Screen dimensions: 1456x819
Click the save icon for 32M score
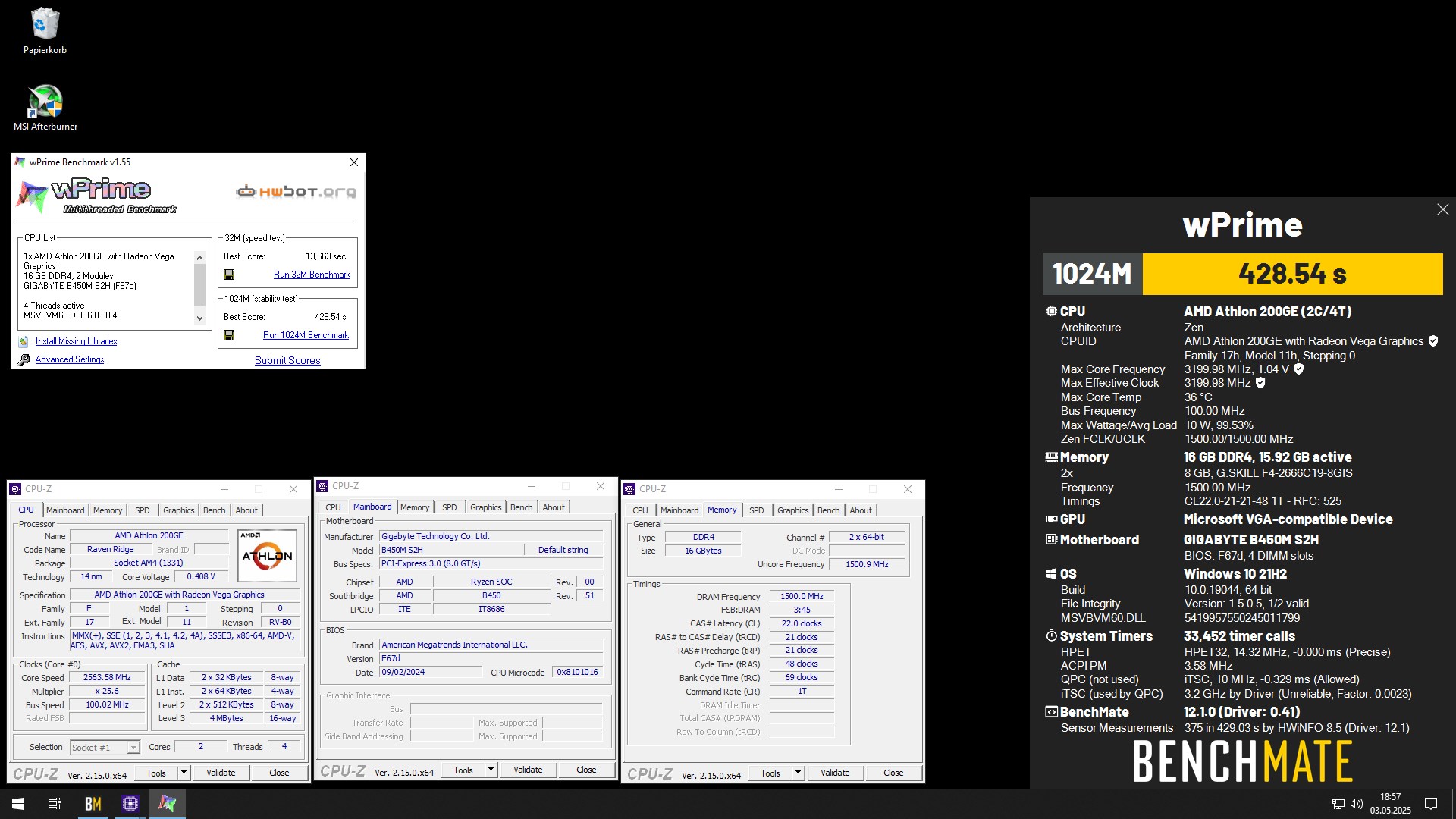tap(229, 275)
